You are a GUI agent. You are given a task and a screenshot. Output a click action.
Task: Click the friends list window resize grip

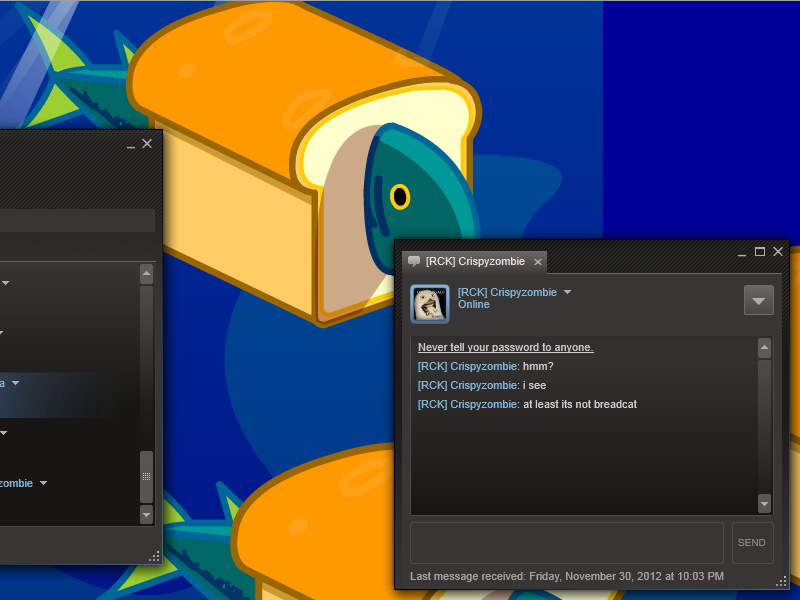[x=153, y=556]
